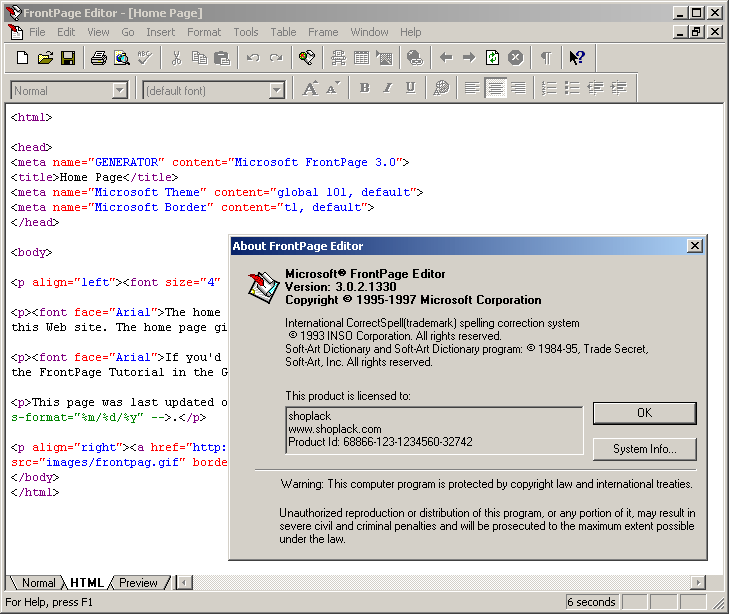Increase text size icon
Screen dimensions: 729x614
tap(310, 88)
